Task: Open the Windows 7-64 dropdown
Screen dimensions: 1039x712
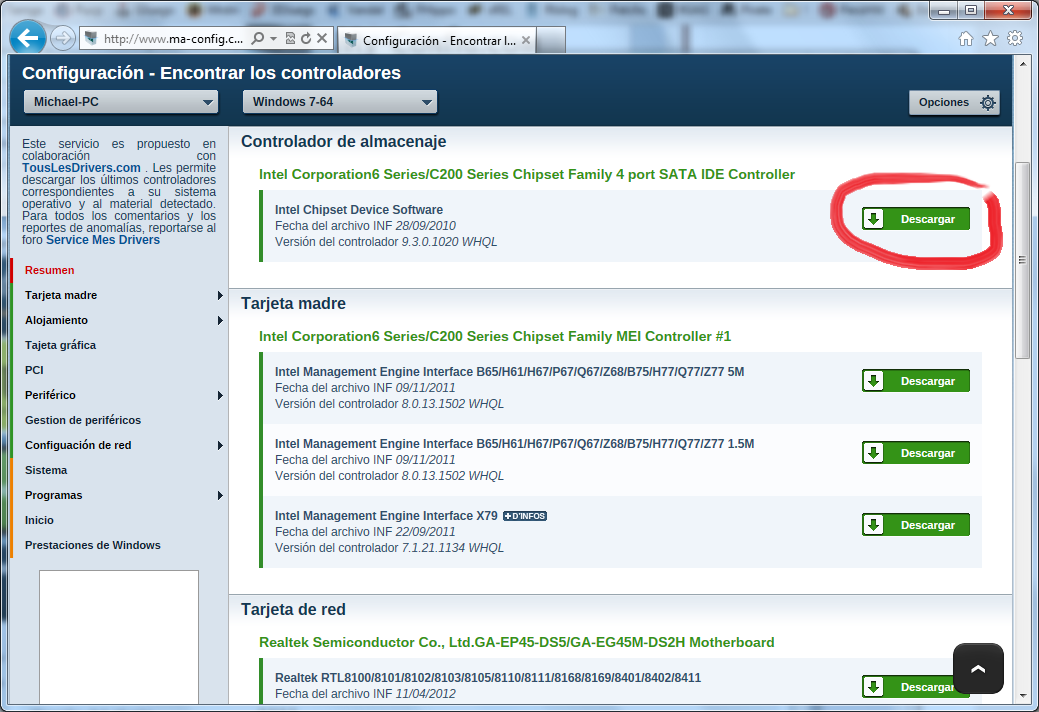Action: pos(340,102)
